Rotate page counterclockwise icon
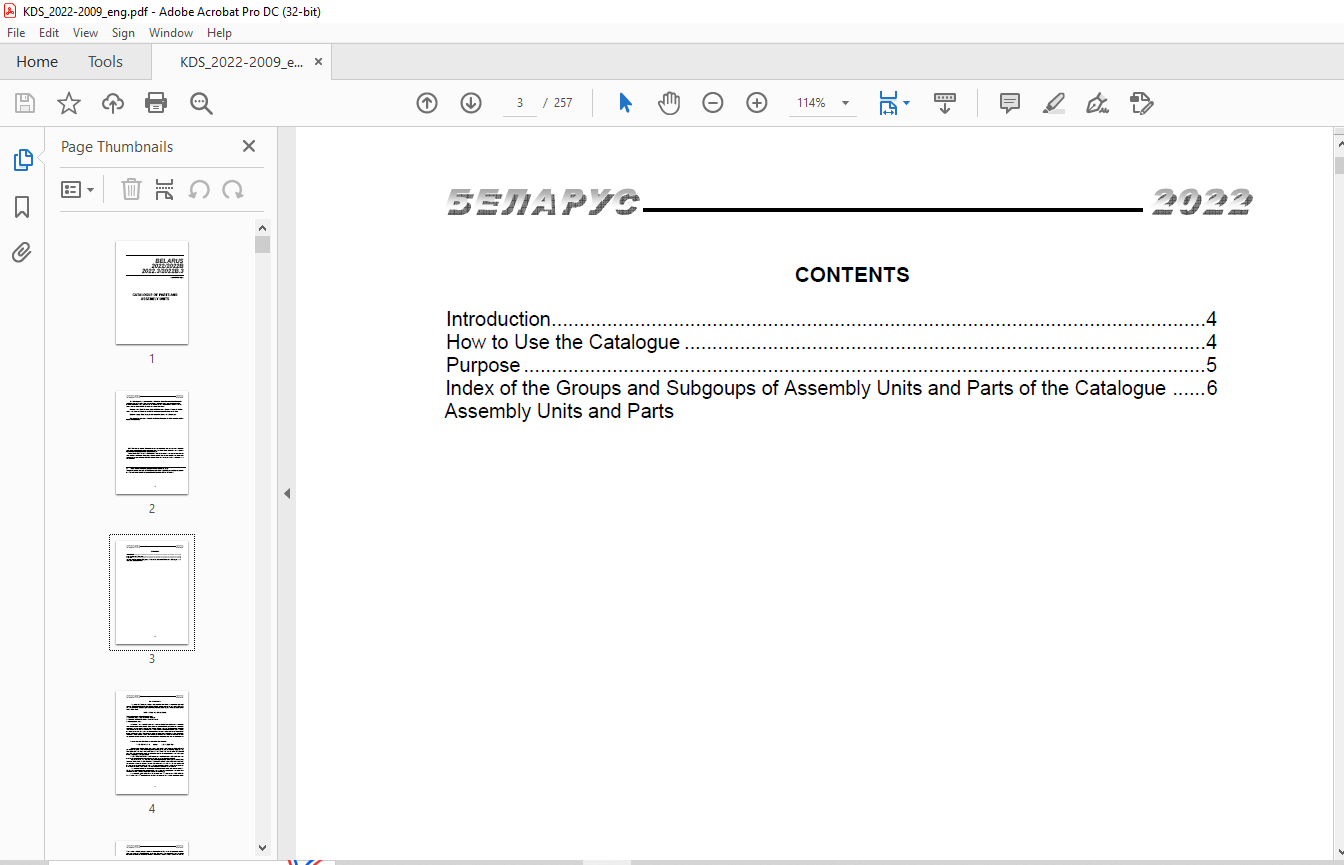1344x865 pixels. (199, 189)
